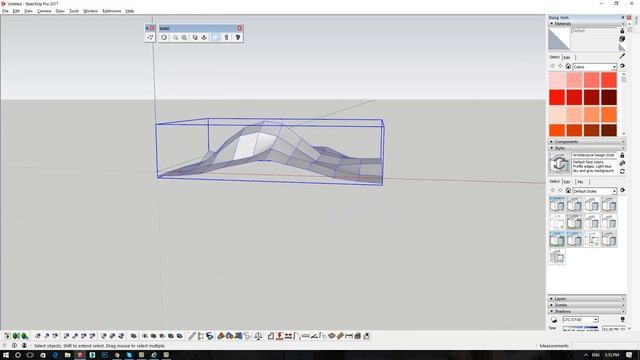This screenshot has height=360, width=640.
Task: Open the Draw menu
Action: [x=60, y=11]
